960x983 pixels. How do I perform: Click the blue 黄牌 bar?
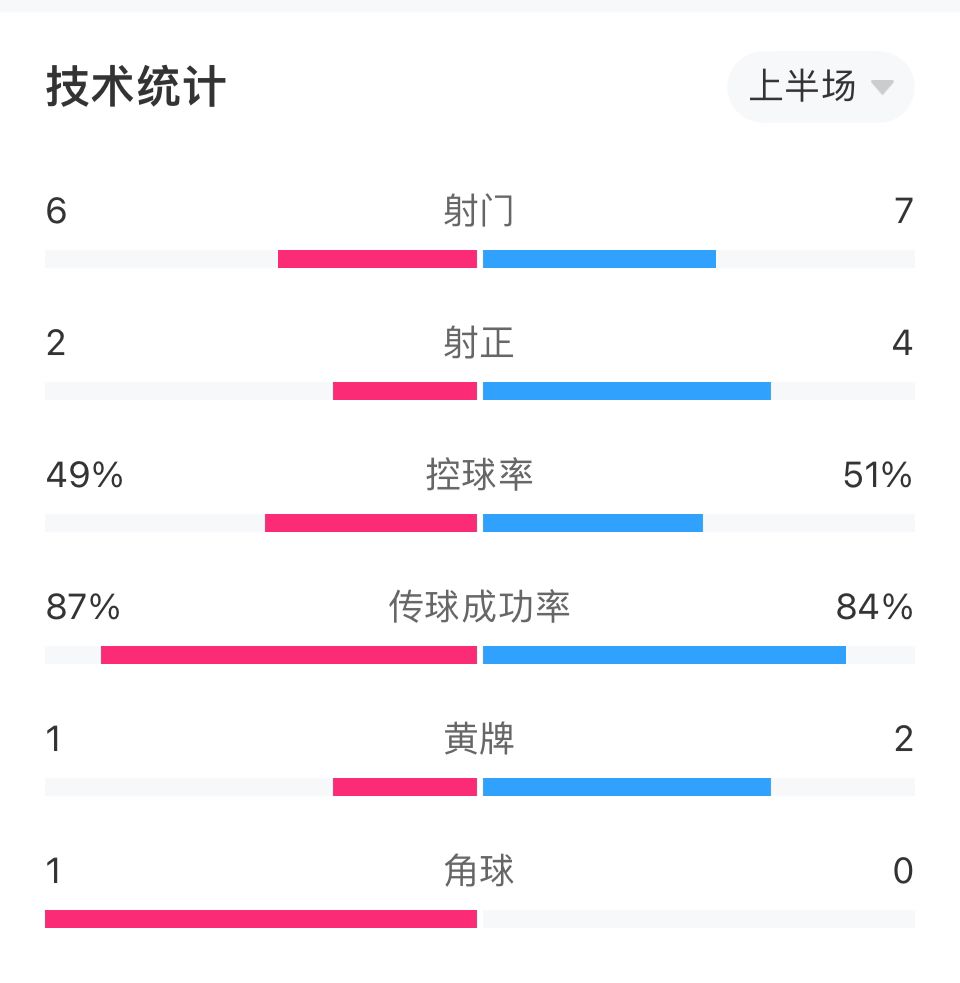627,787
